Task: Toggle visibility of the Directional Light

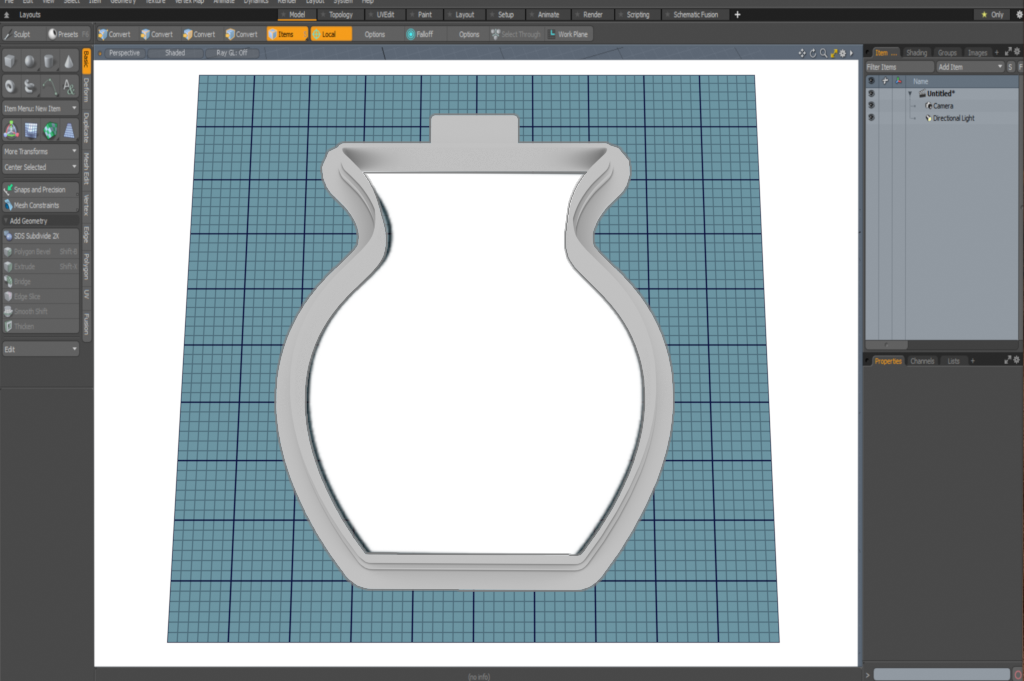Action: coord(870,118)
